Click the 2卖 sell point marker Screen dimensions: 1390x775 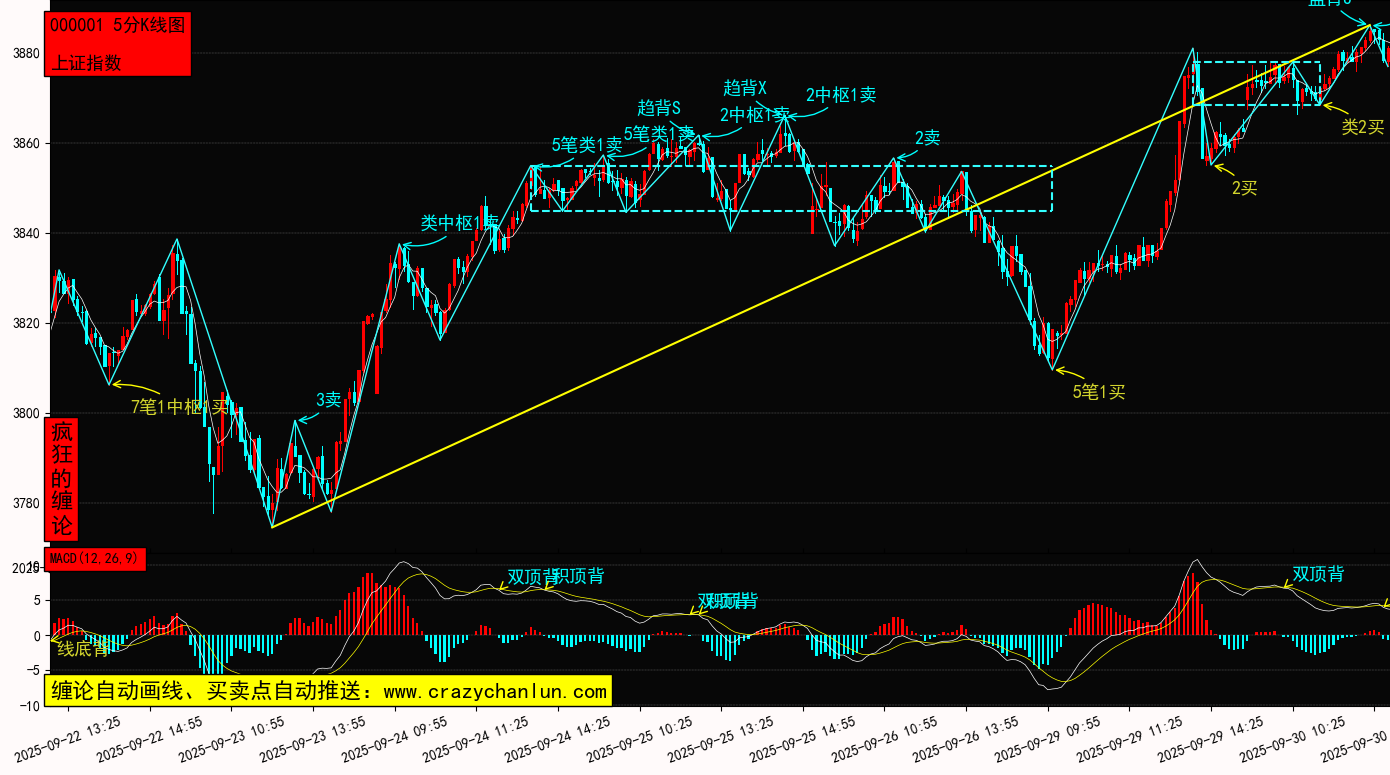pos(927,138)
